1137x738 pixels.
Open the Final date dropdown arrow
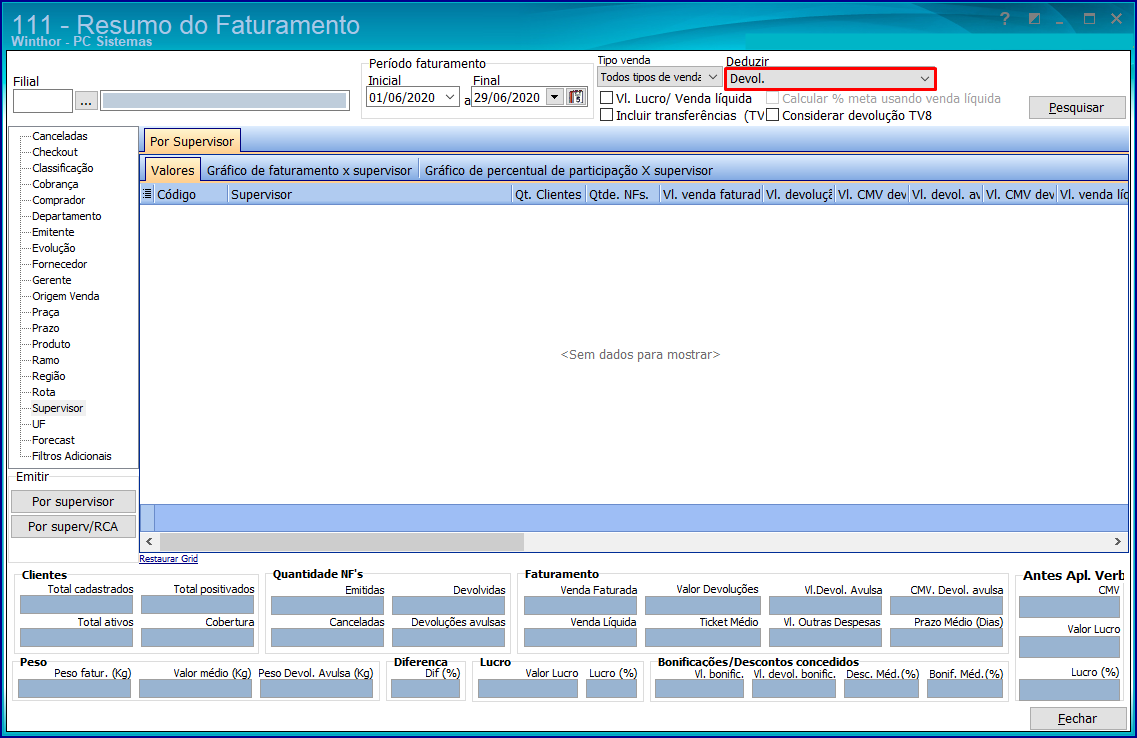coord(555,97)
